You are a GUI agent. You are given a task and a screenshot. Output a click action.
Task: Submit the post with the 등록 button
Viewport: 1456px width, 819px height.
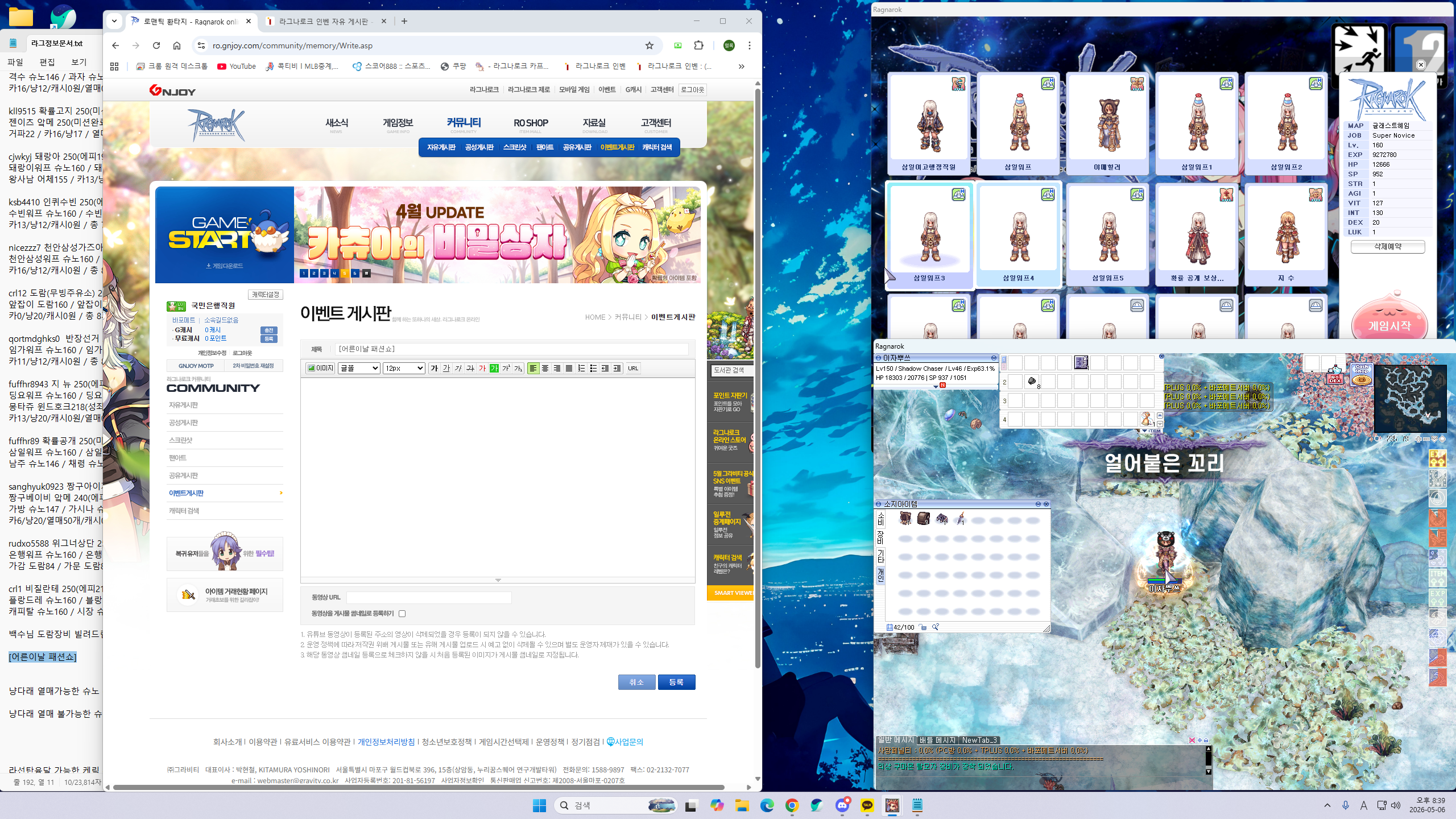click(x=676, y=682)
